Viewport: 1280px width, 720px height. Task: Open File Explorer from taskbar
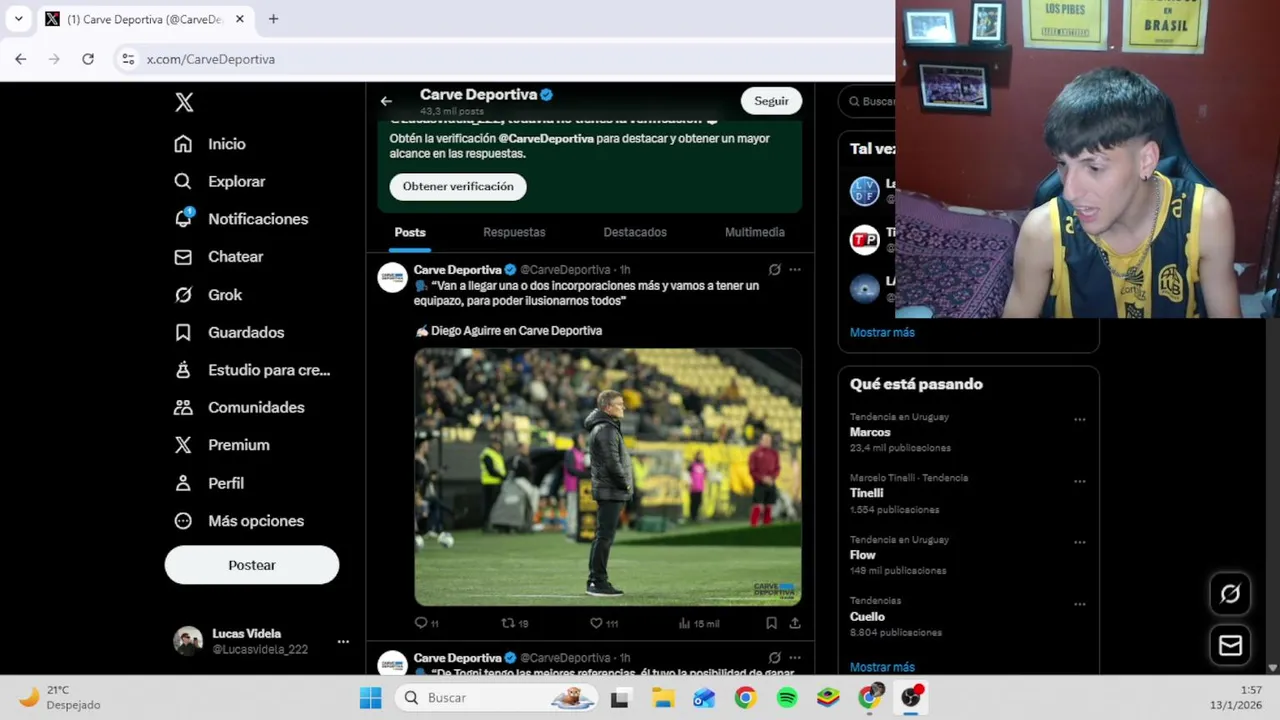pyautogui.click(x=663, y=698)
